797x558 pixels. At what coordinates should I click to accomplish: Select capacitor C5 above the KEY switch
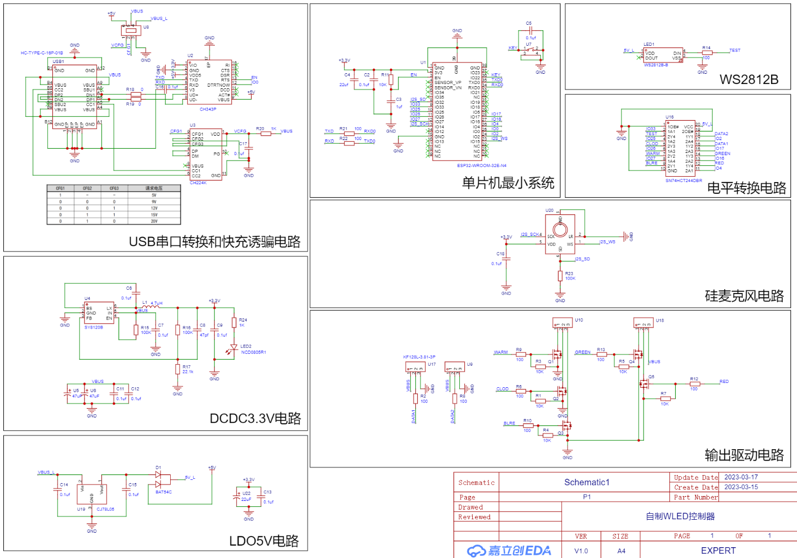tap(529, 31)
